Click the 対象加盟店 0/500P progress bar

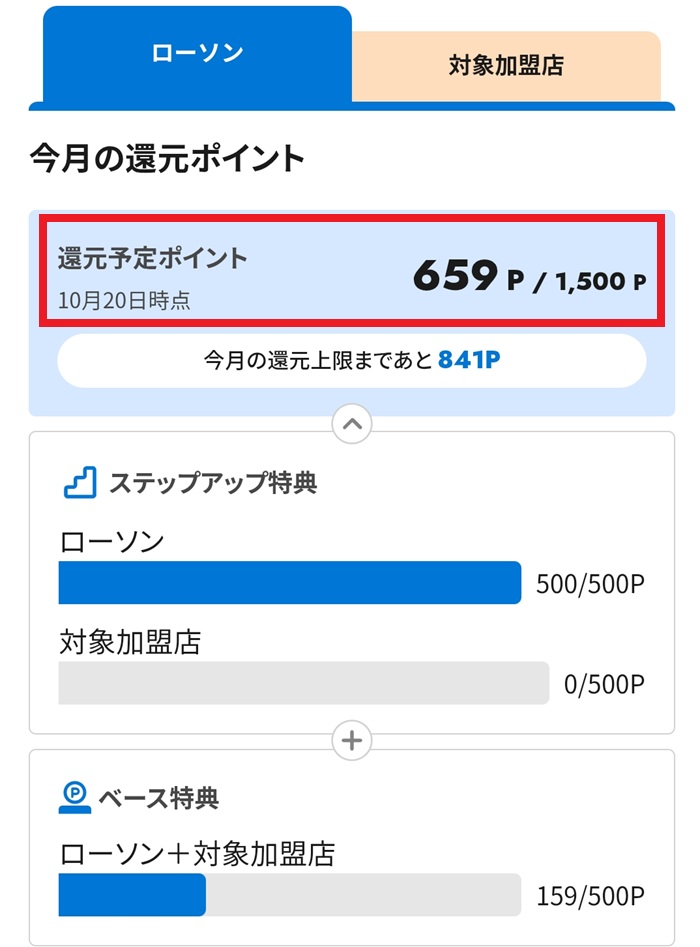pos(304,683)
